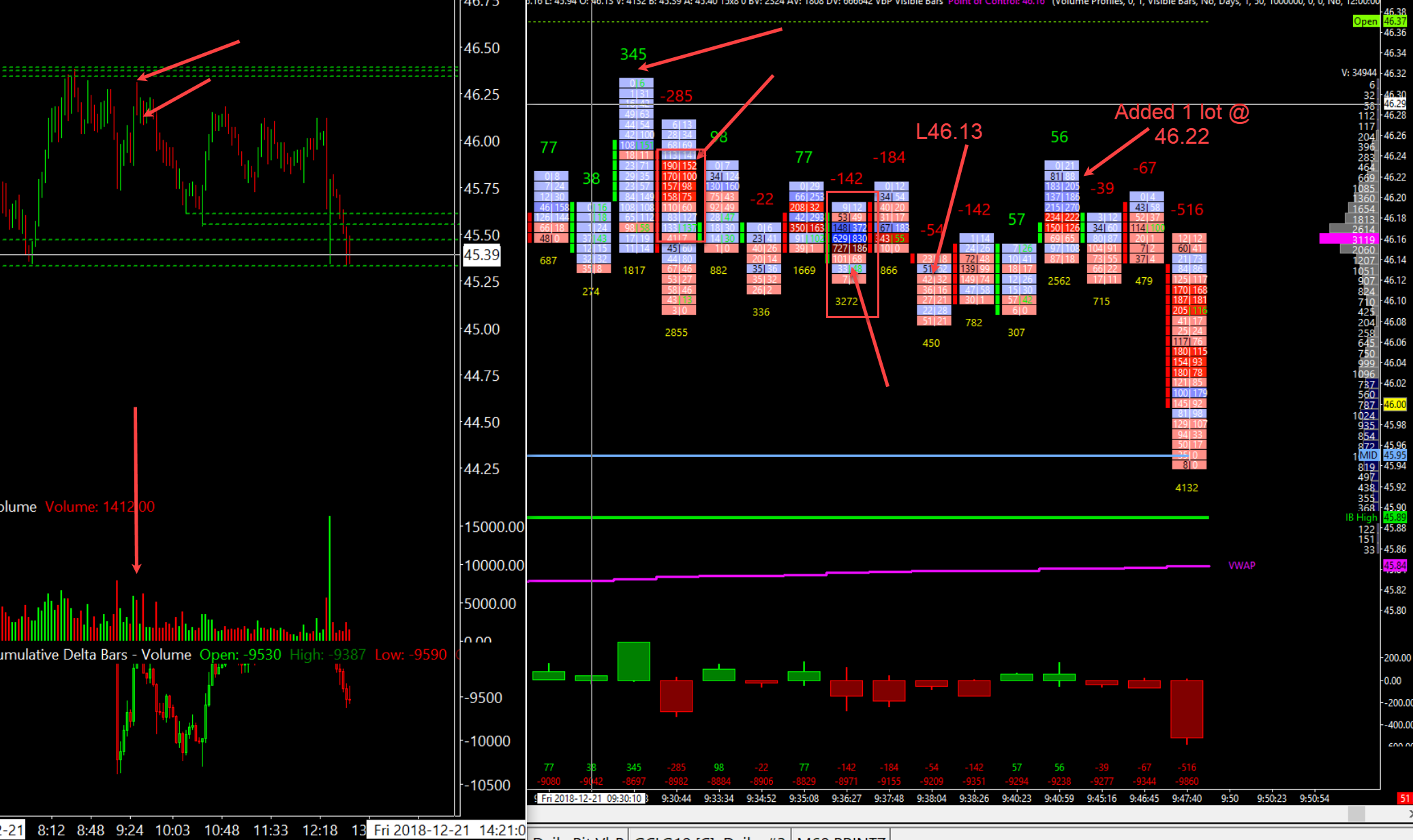This screenshot has height=840, width=1413.
Task: Click the 9:50:54 time axis label
Action: [1314, 798]
